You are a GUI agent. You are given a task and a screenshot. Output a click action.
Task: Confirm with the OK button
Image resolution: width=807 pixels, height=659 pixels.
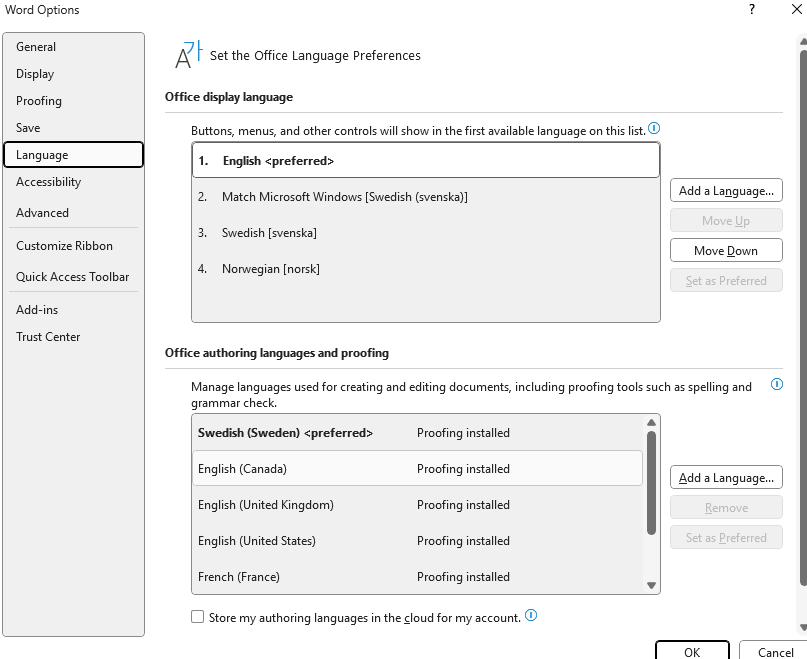(x=692, y=651)
